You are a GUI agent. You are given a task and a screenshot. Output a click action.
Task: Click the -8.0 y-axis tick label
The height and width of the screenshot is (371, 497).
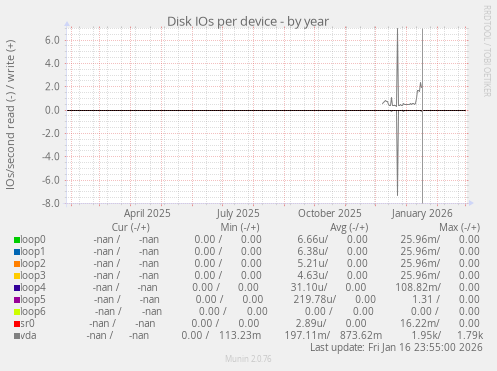pos(51,203)
